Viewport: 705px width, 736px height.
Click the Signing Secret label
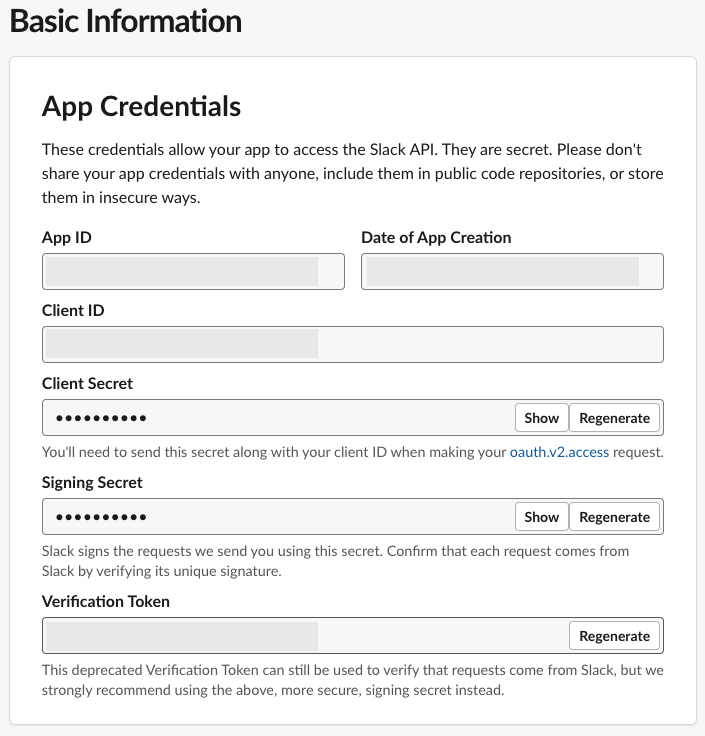[x=92, y=483]
